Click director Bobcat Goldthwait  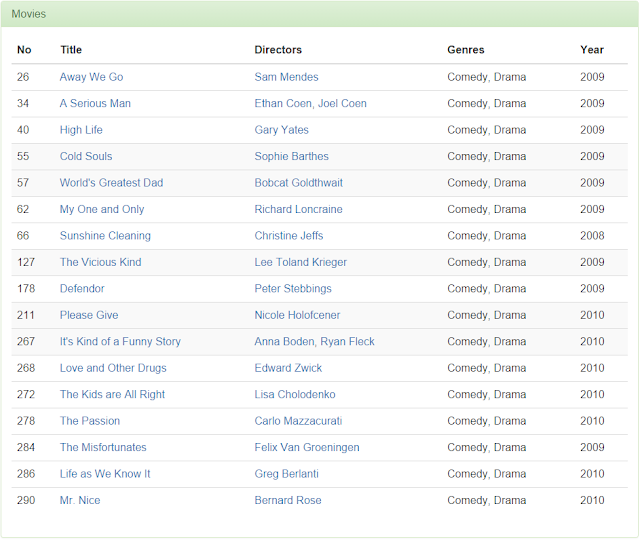298,183
